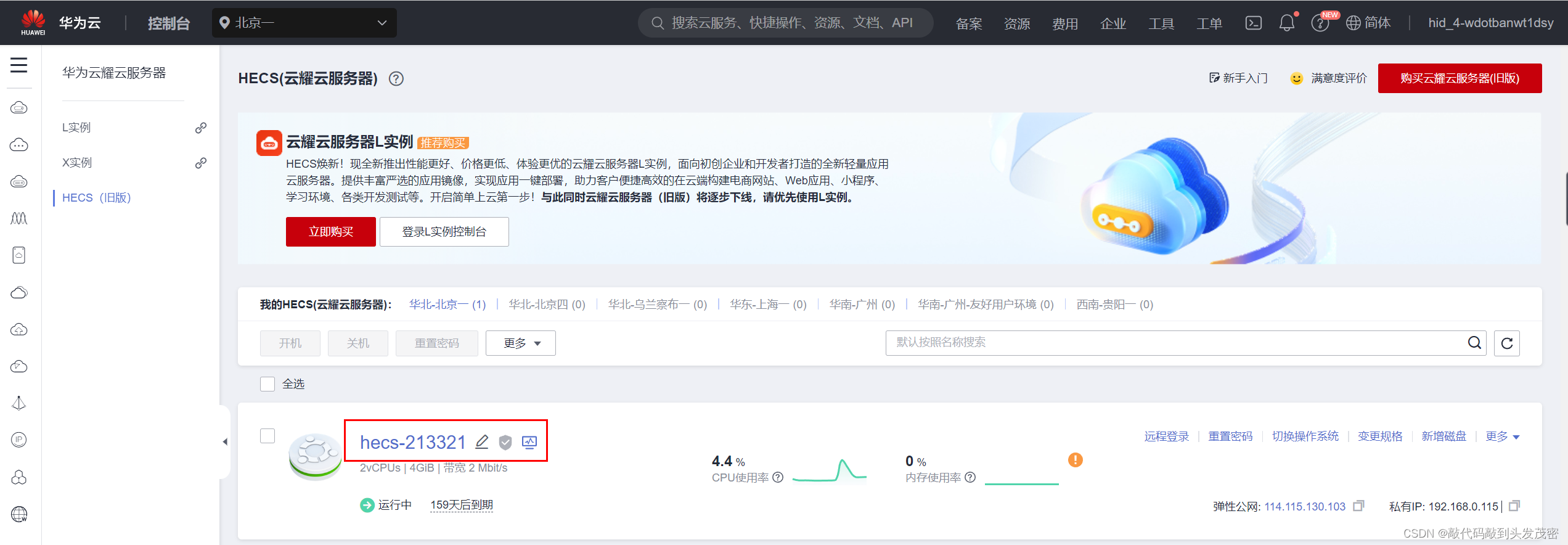The image size is (1568, 545).
Task: Click the orange warning exclamation icon
Action: [x=1076, y=460]
